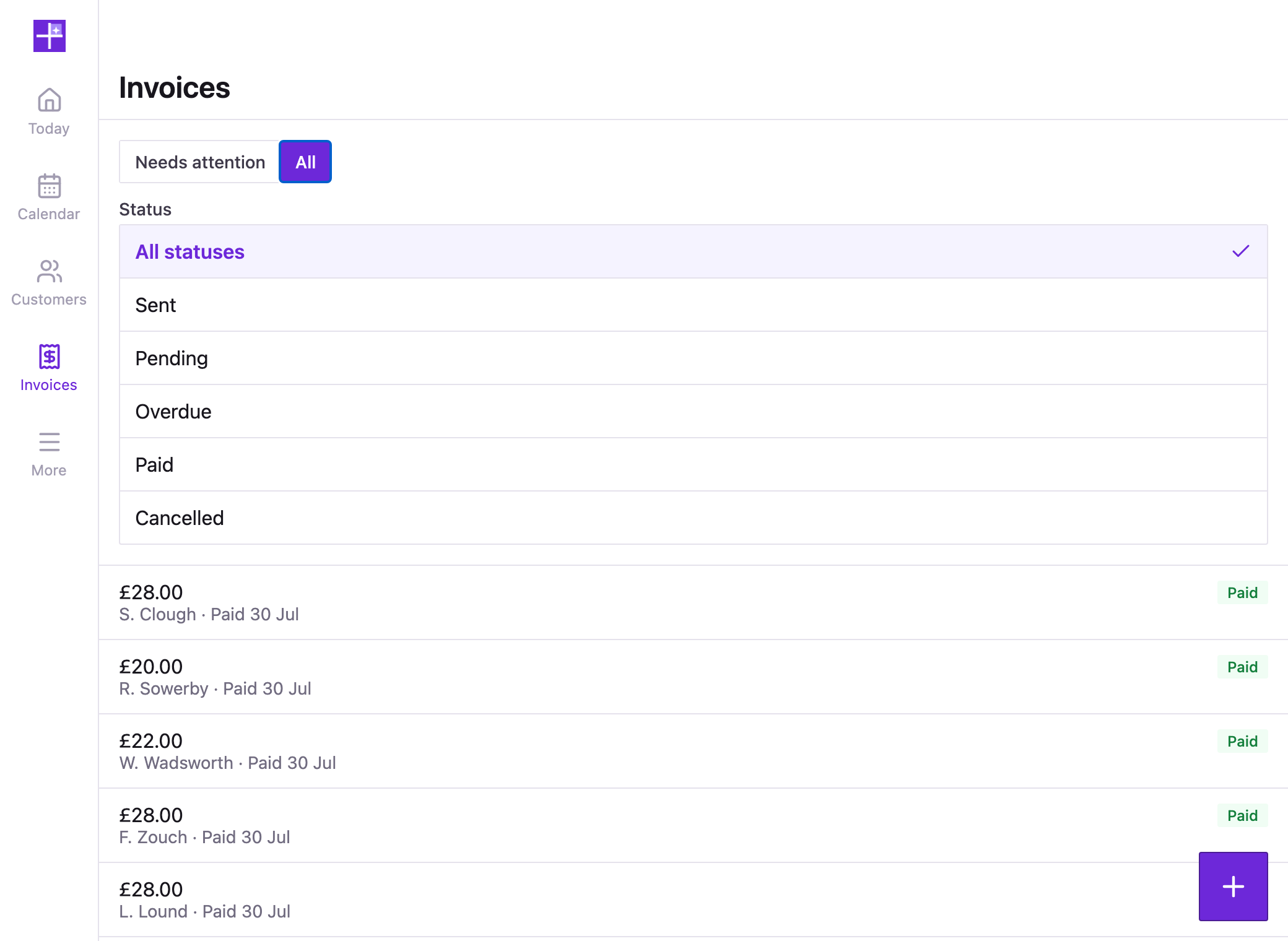Click the All statuses checkmark icon
The height and width of the screenshot is (941, 1288).
[1240, 251]
